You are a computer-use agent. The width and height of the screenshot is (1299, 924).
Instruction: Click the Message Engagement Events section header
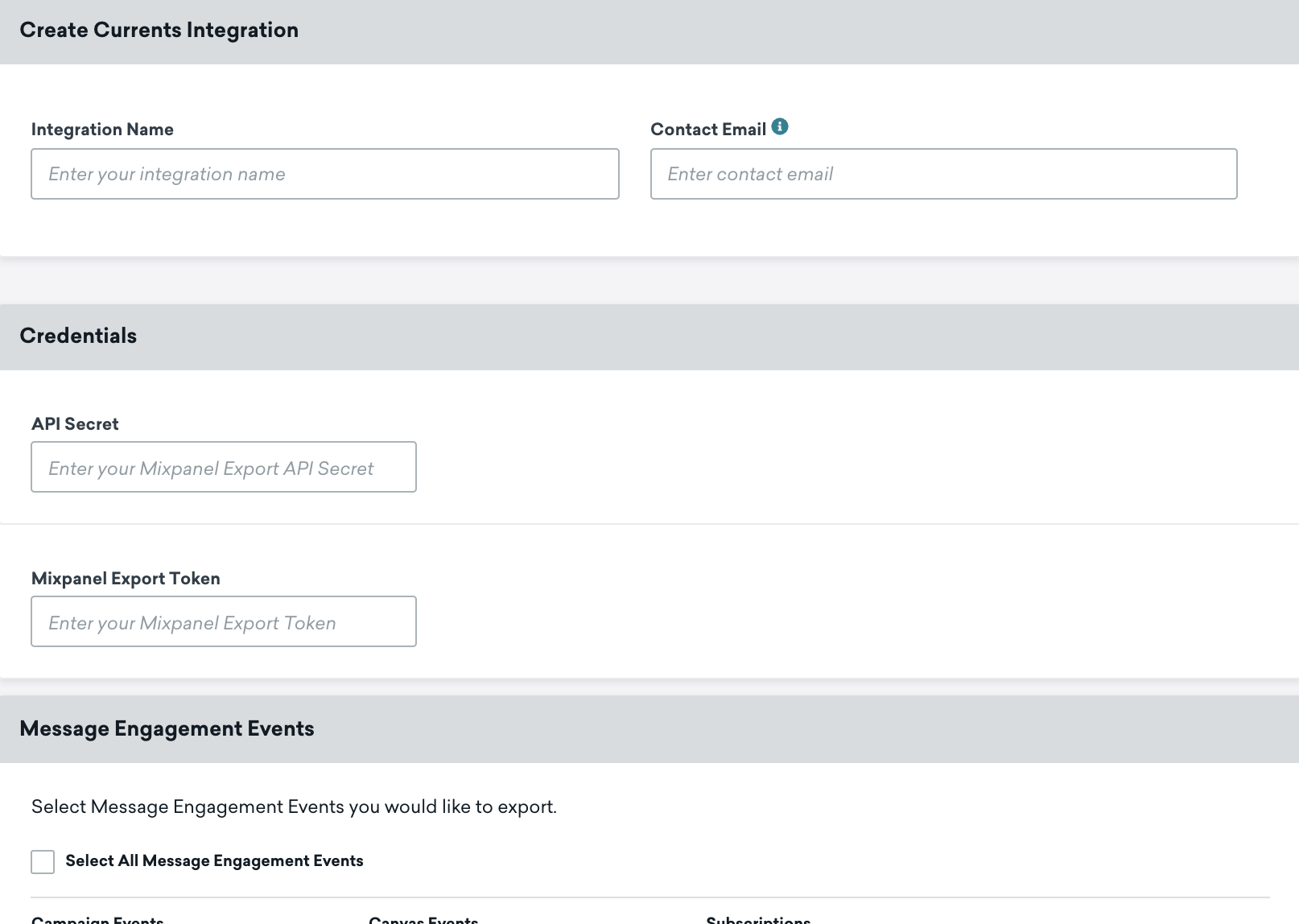(167, 728)
